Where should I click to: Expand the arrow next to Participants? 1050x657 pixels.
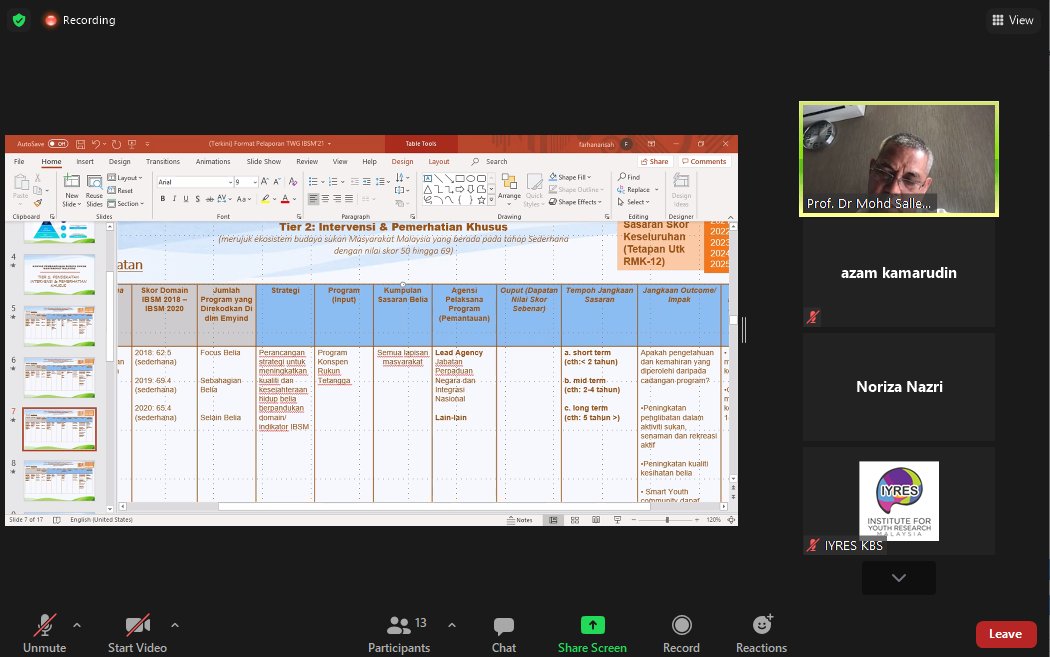(x=451, y=625)
